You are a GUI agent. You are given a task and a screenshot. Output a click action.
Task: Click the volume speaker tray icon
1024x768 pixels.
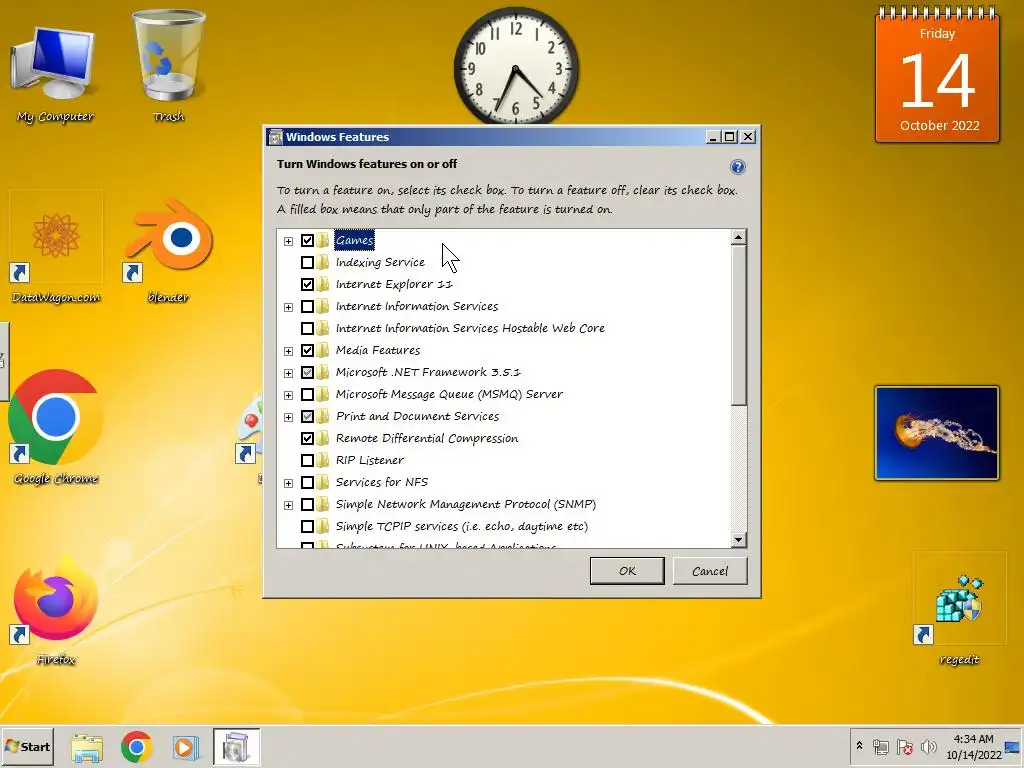click(x=928, y=746)
